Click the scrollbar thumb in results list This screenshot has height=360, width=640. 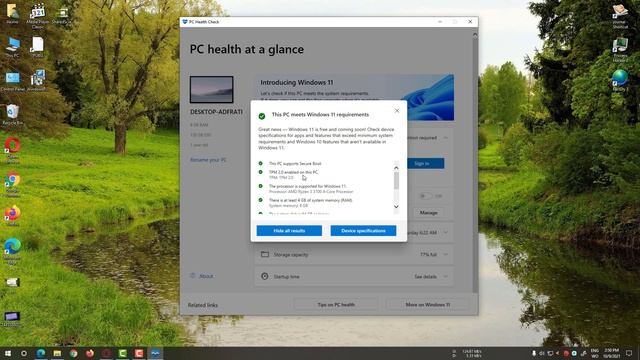(x=396, y=180)
